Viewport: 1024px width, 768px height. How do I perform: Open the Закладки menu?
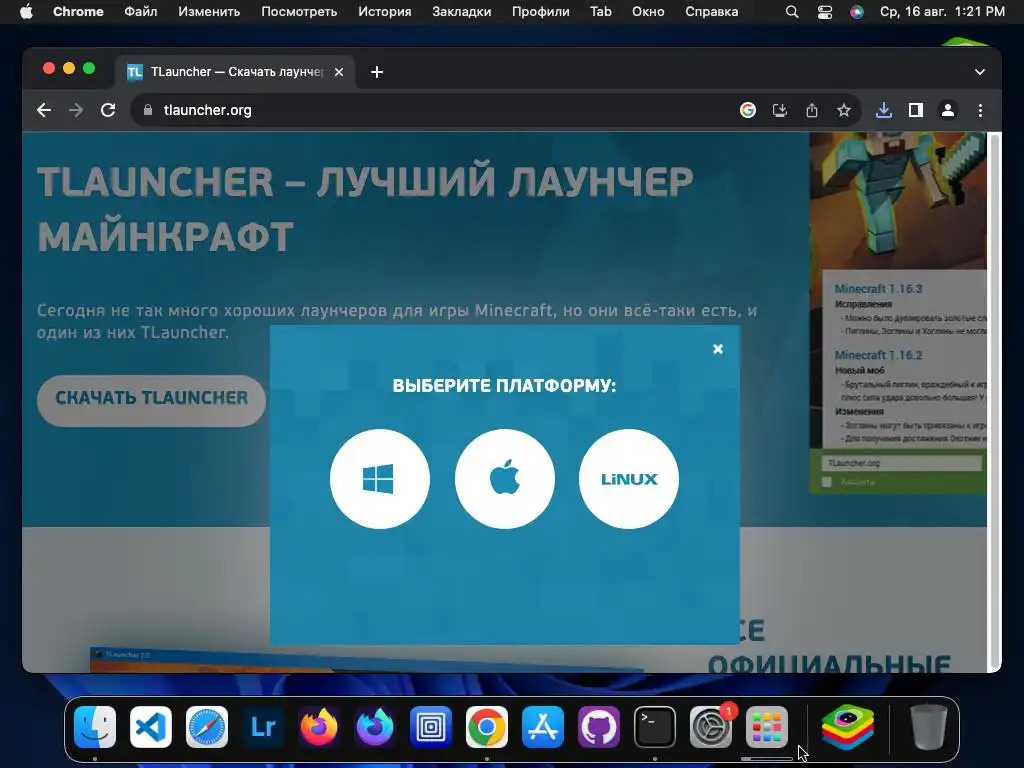462,12
